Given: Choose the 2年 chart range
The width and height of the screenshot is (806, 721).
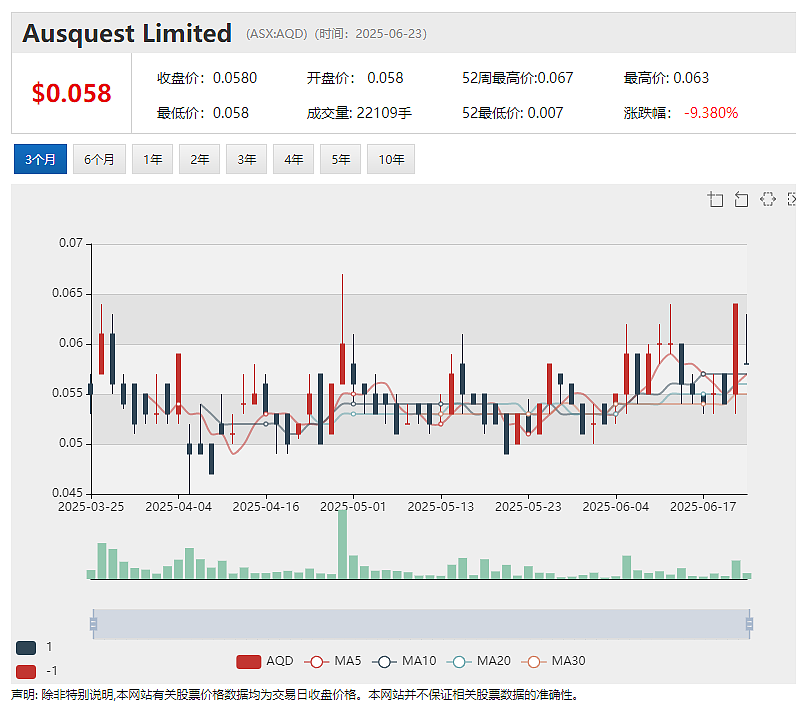Looking at the screenshot, I should point(199,159).
